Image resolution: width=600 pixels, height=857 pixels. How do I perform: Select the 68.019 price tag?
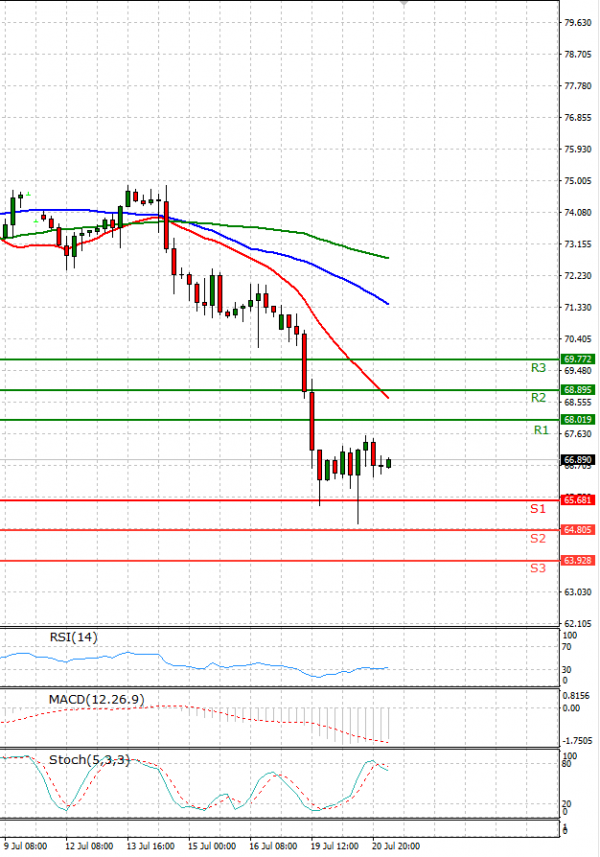coord(578,419)
